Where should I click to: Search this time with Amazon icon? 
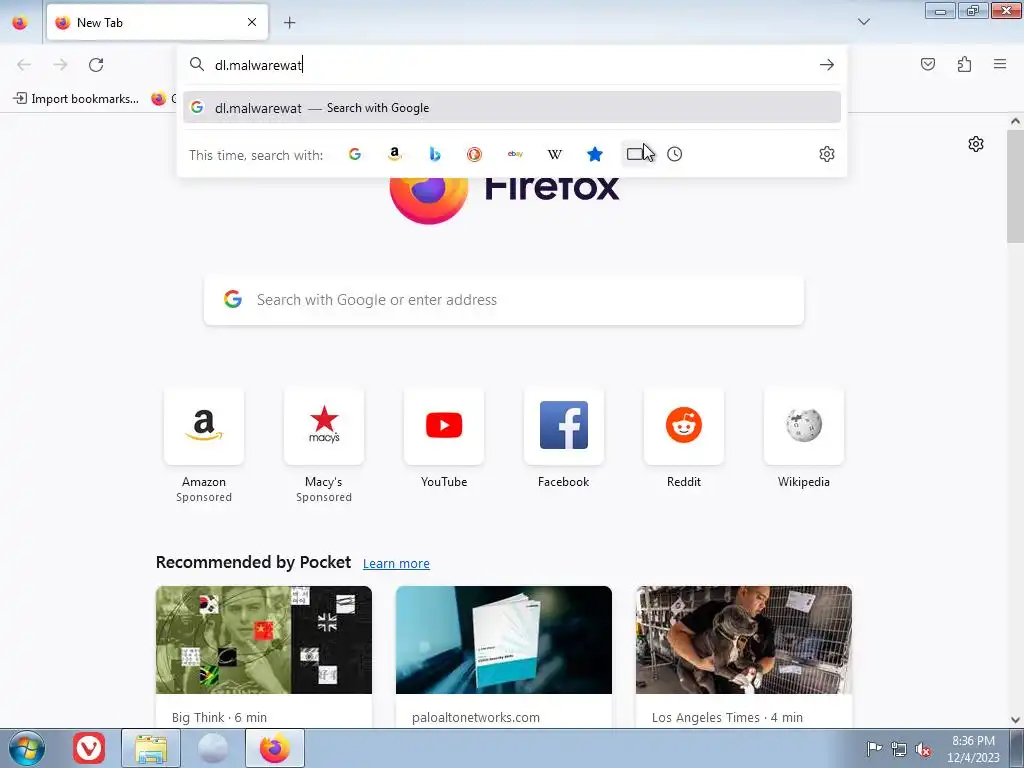tap(394, 154)
